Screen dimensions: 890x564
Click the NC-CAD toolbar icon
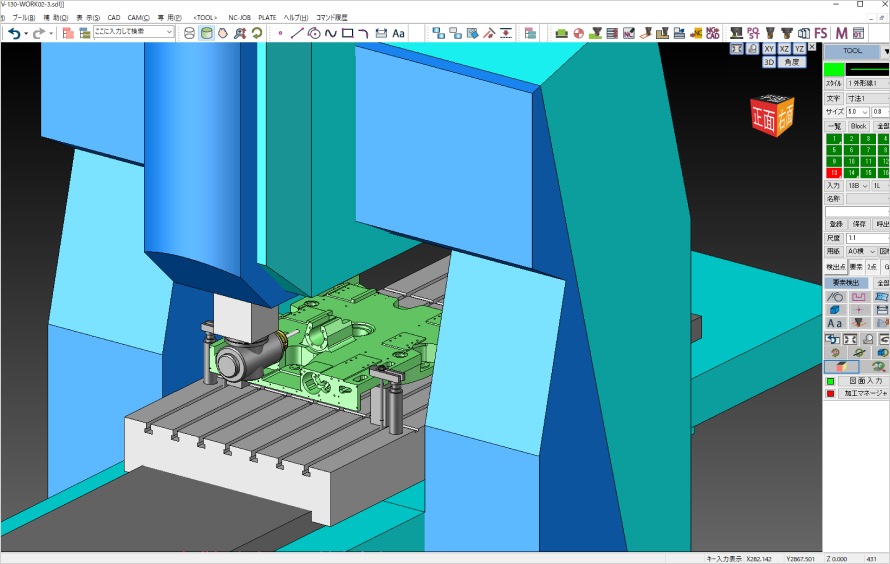[x=712, y=33]
